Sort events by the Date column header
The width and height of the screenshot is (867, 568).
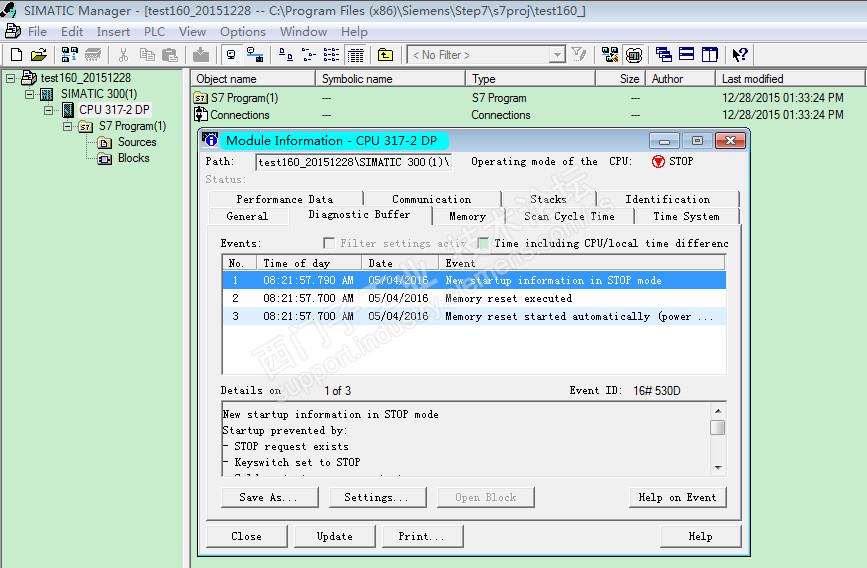click(x=400, y=263)
